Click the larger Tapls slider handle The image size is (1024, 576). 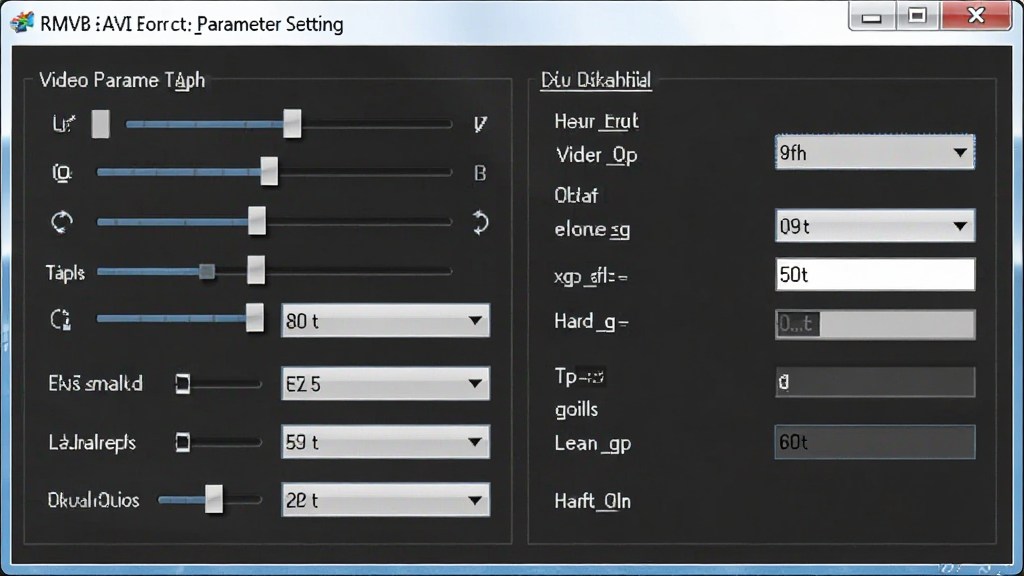point(256,270)
